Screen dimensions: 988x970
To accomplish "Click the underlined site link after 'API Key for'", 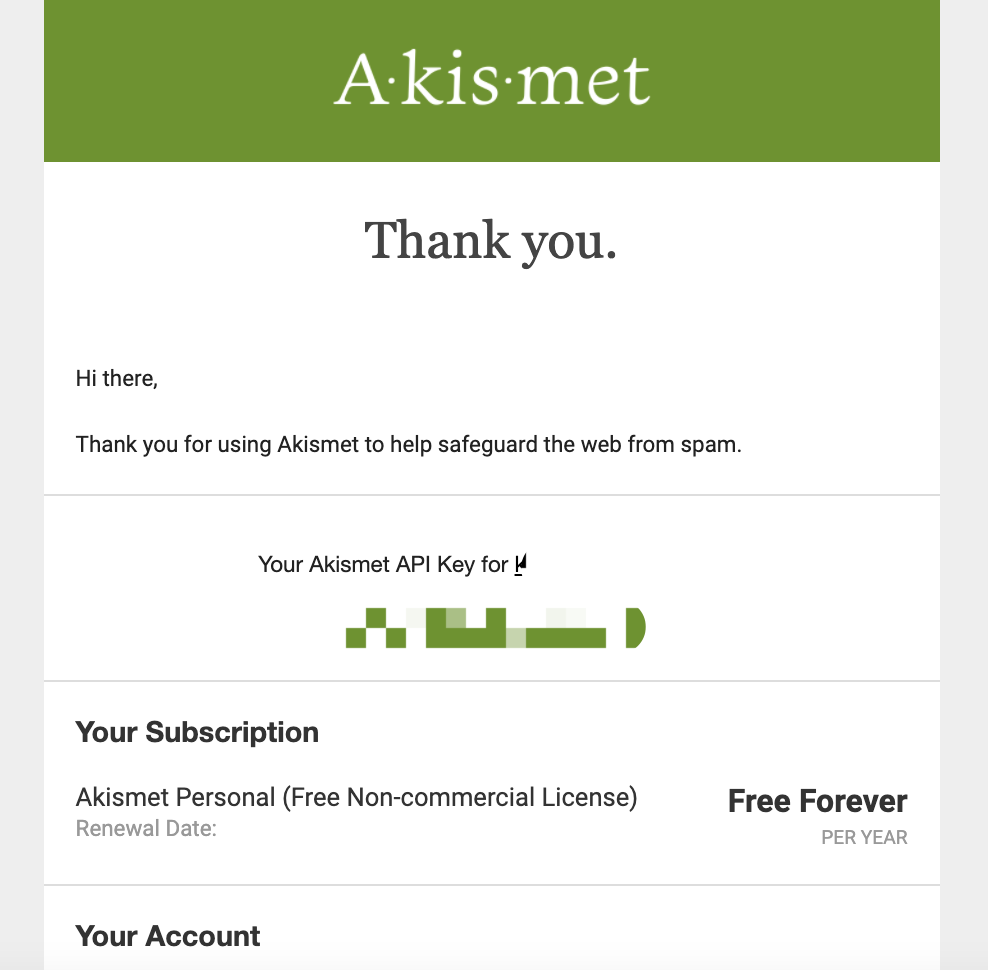I will pos(520,565).
